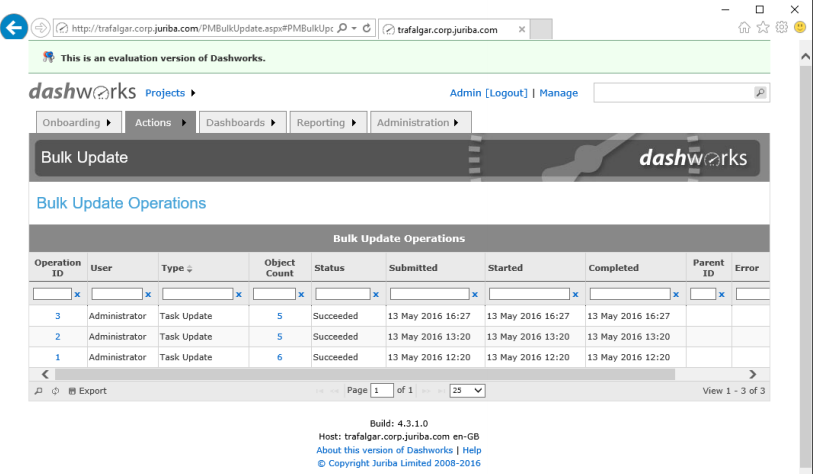Open the Help link in footer
813x474 pixels.
472,450
